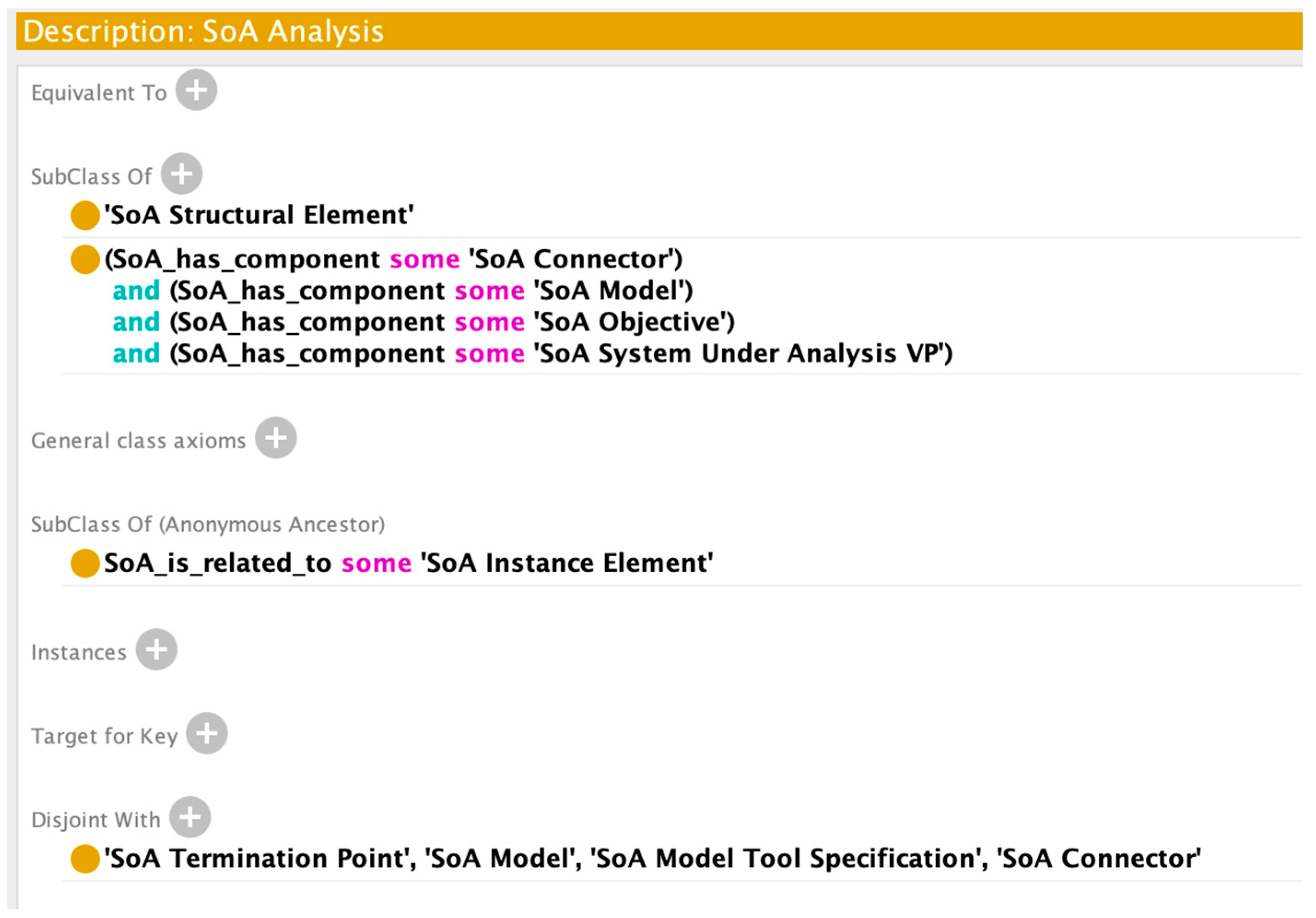
Task: Click 'SoA Connector' in the Disjoint With list
Action: (1098, 859)
